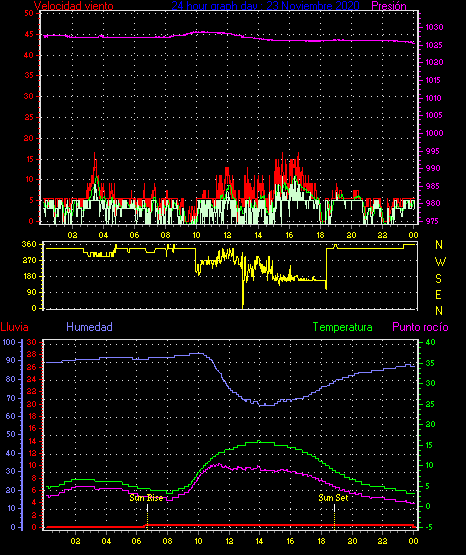Select the 'Temperatura' legend label
Image resolution: width=466 pixels, height=555 pixels.
coord(343,327)
